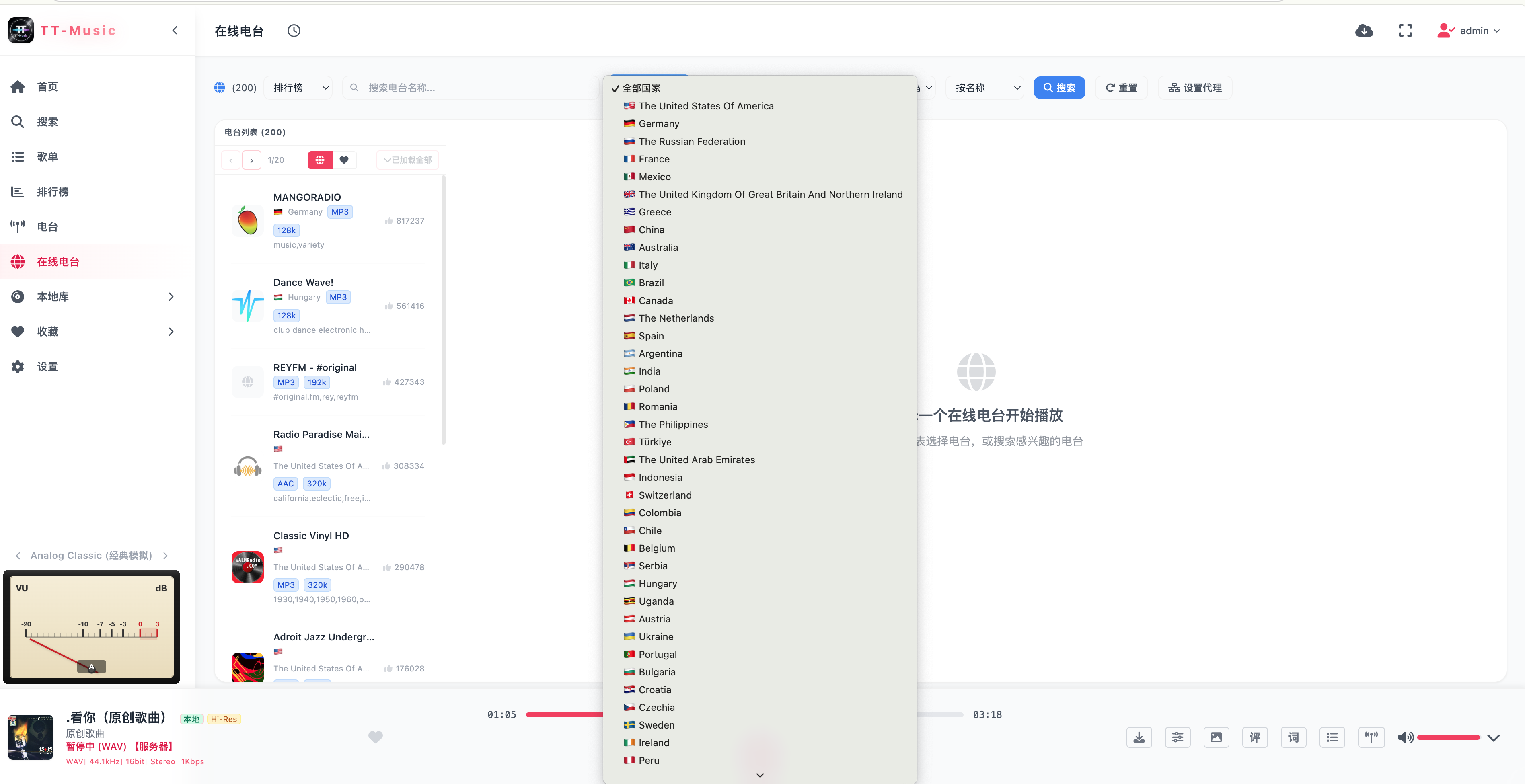Choose Brazil from the country list

tap(760, 283)
